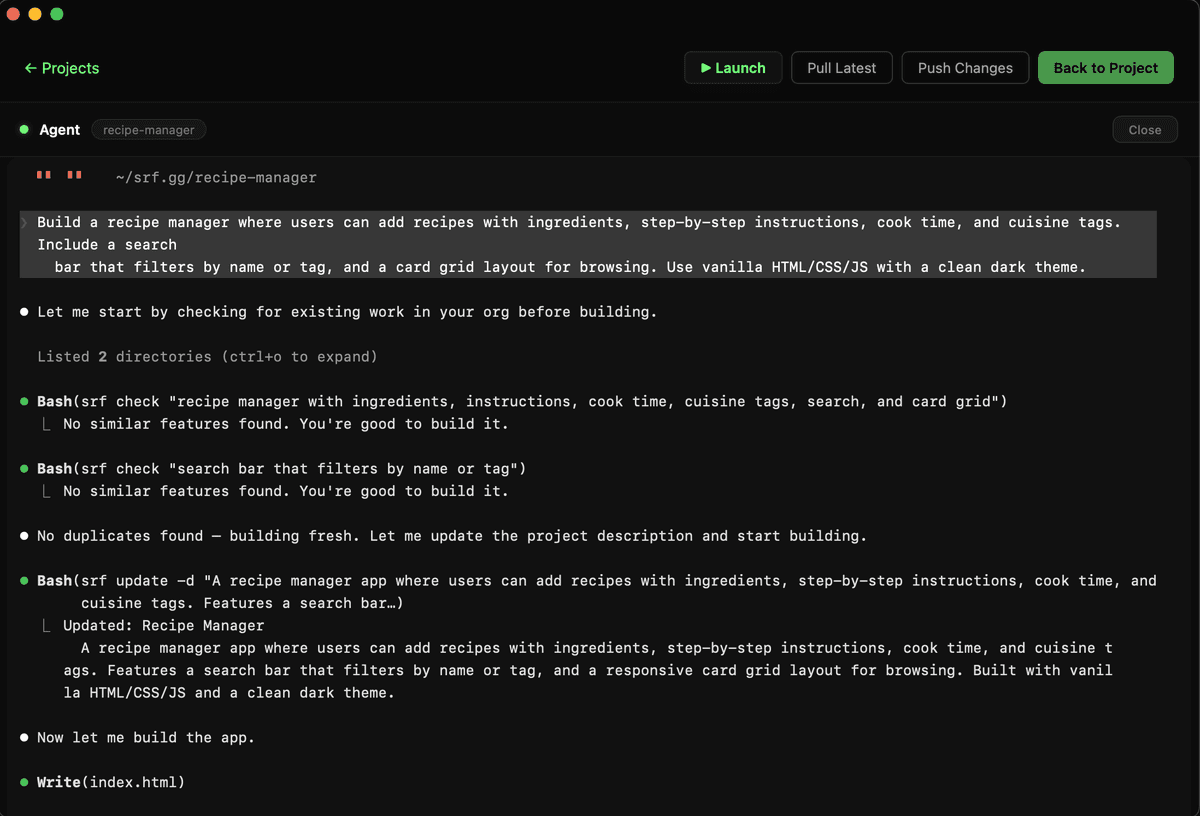Screen dimensions: 1200x816
Task: Click the Bash search bar srf check line
Action: tap(281, 469)
